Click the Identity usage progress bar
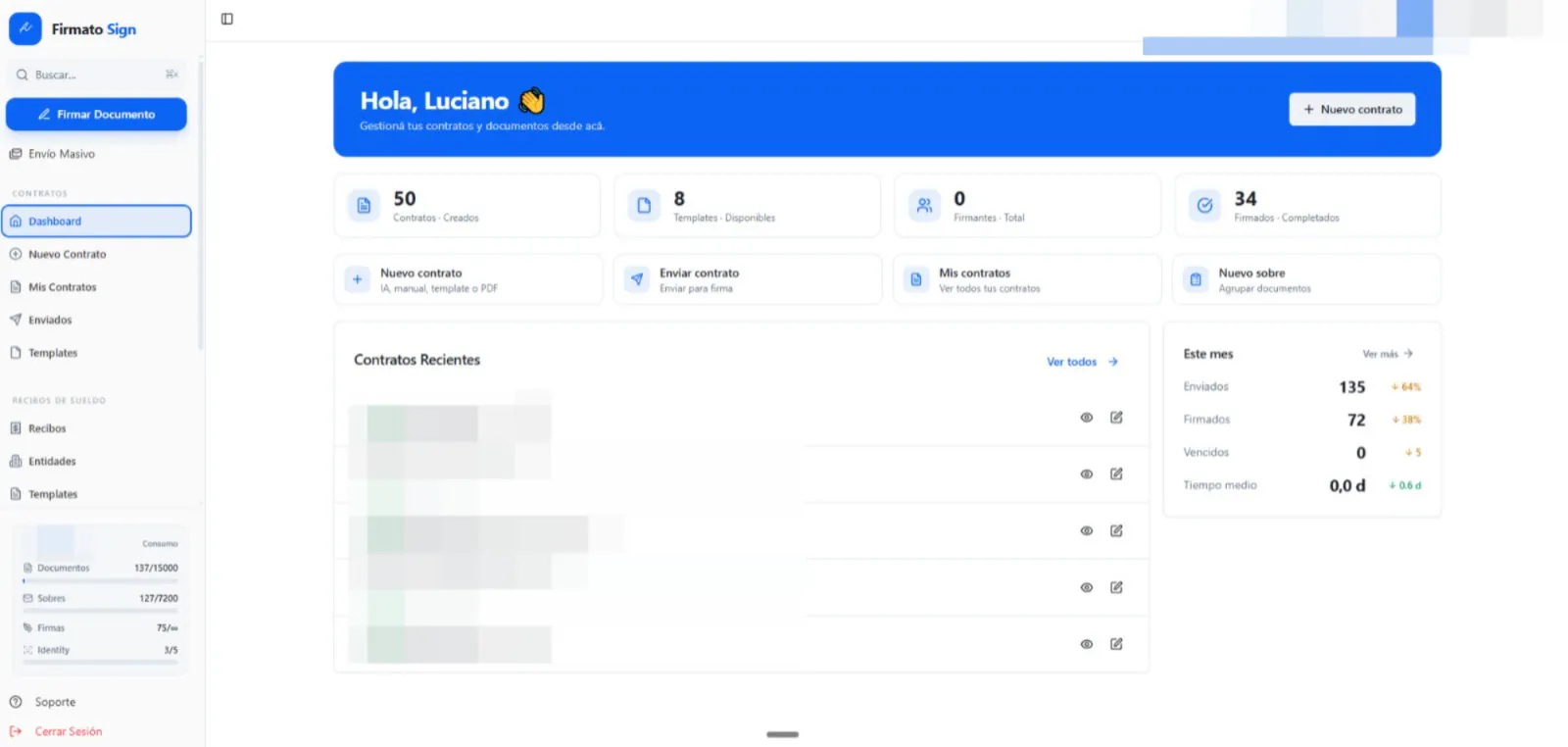The width and height of the screenshot is (1568, 747). (101, 663)
